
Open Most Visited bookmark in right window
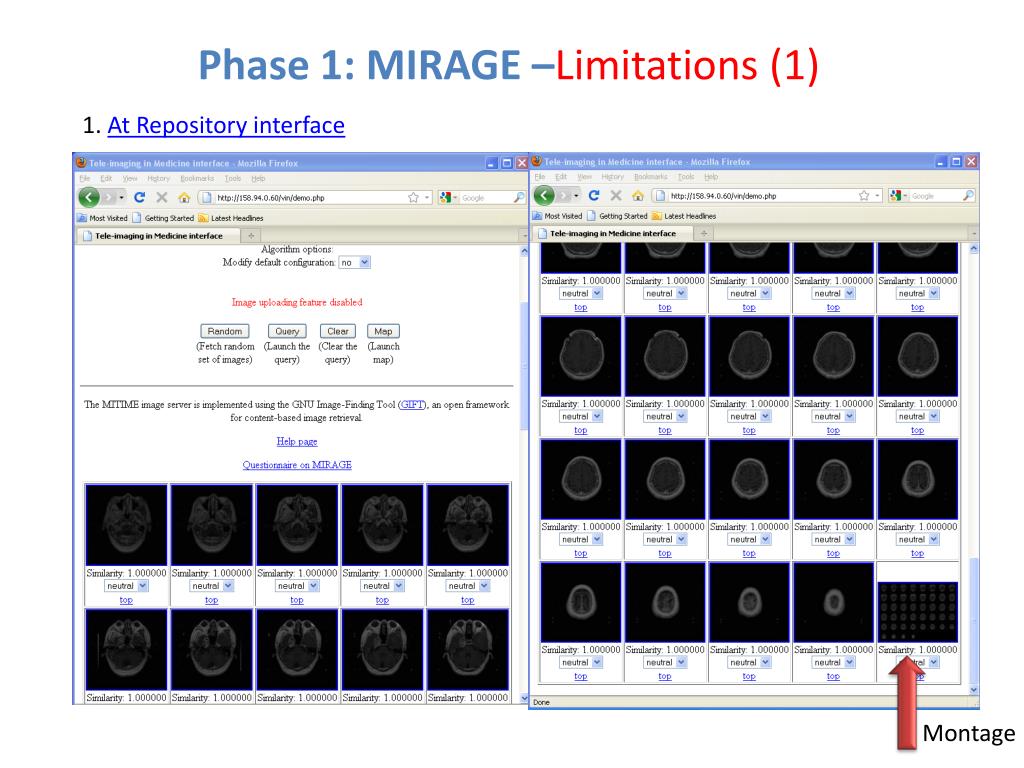[557, 216]
